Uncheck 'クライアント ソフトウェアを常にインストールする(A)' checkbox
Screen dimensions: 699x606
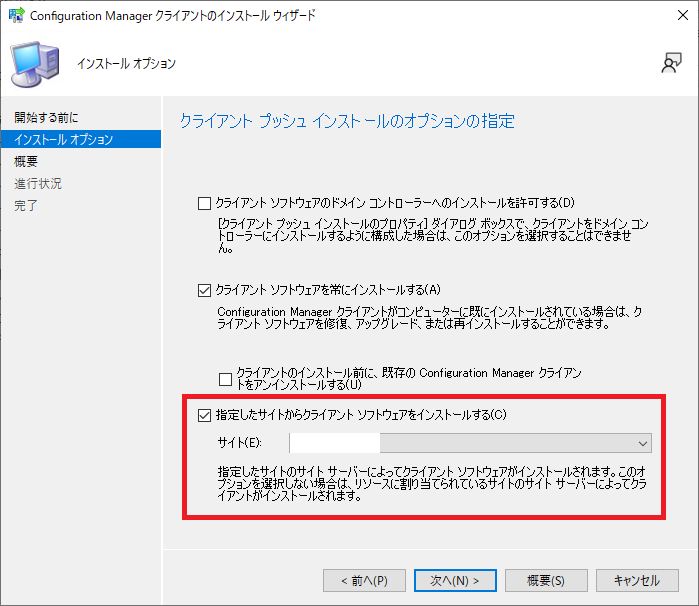point(206,290)
